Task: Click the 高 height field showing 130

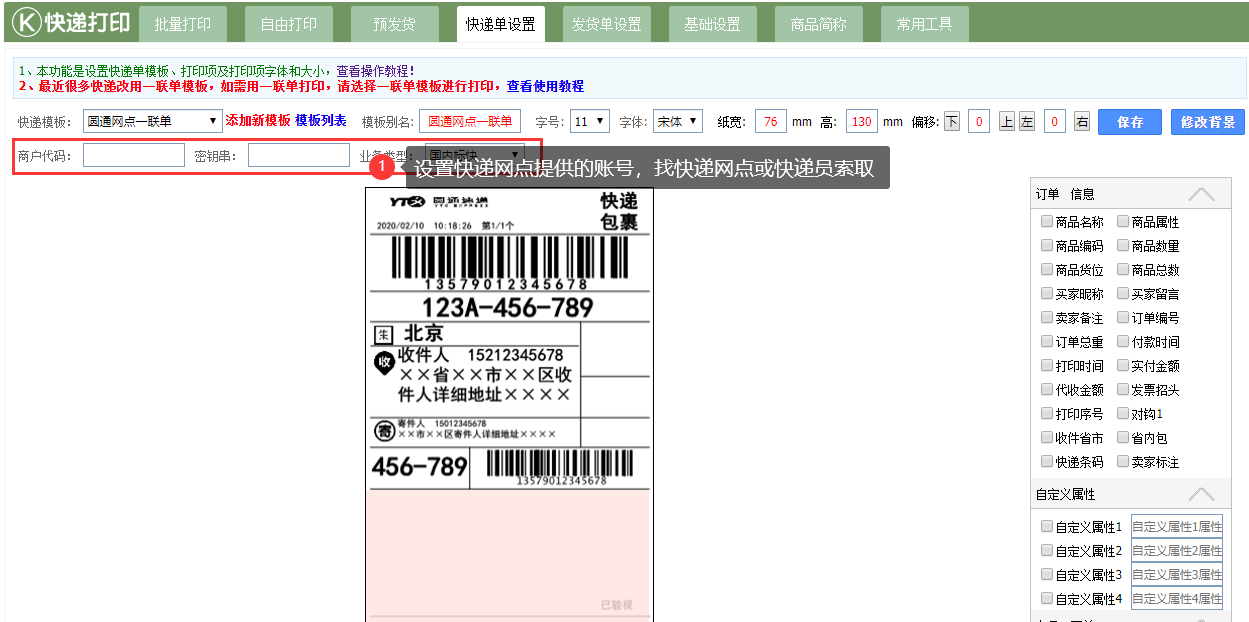Action: click(x=861, y=122)
